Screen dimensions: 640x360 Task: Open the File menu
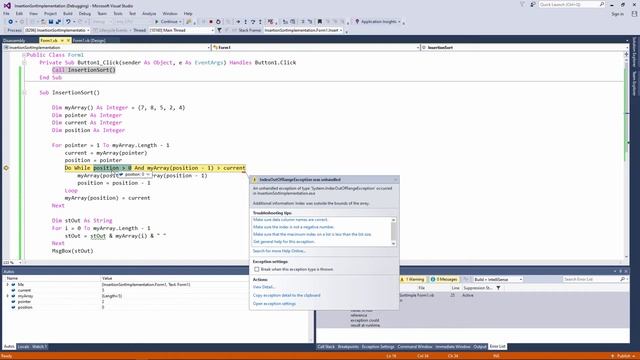pos(6,13)
